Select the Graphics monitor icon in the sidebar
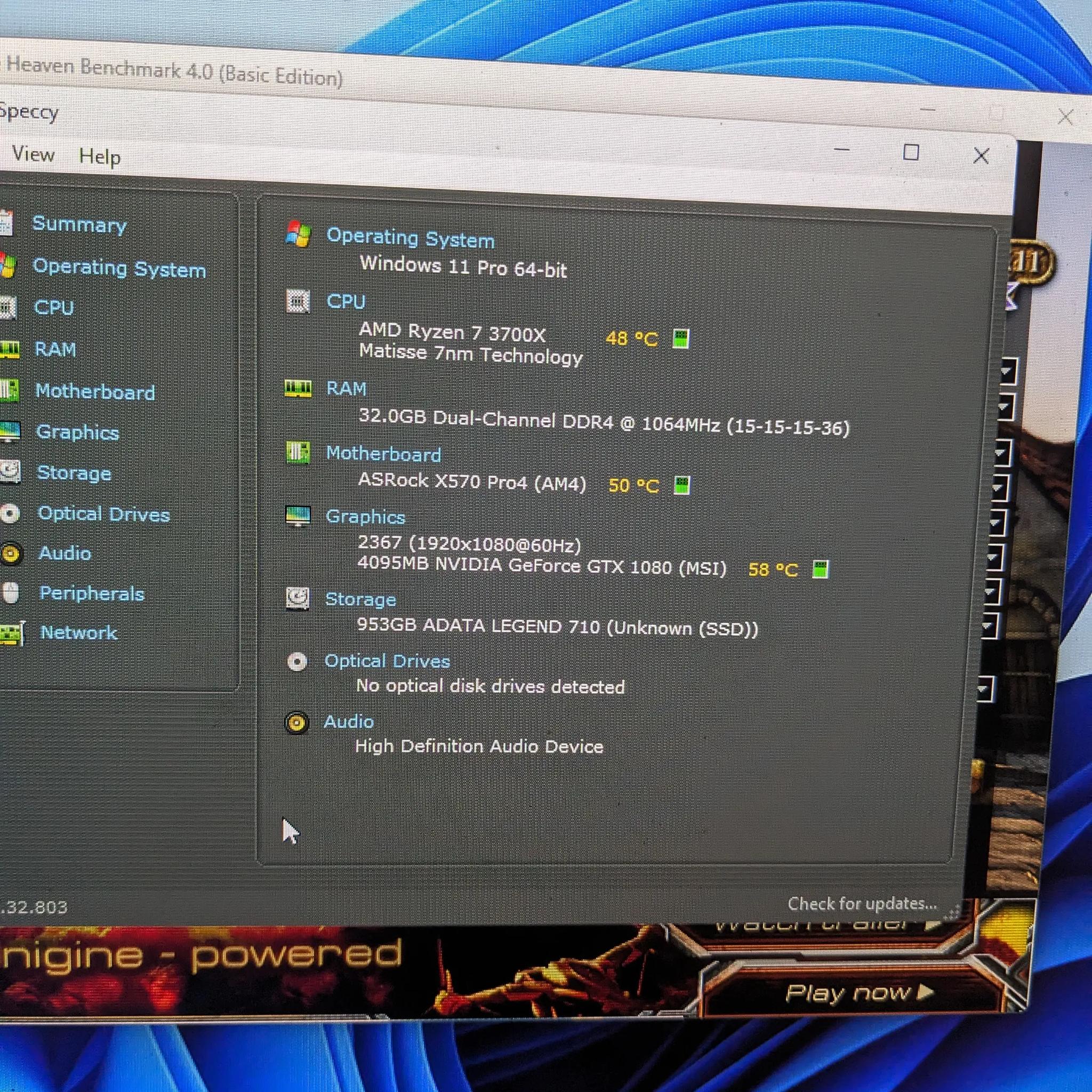The height and width of the screenshot is (1092, 1092). pyautogui.click(x=10, y=432)
